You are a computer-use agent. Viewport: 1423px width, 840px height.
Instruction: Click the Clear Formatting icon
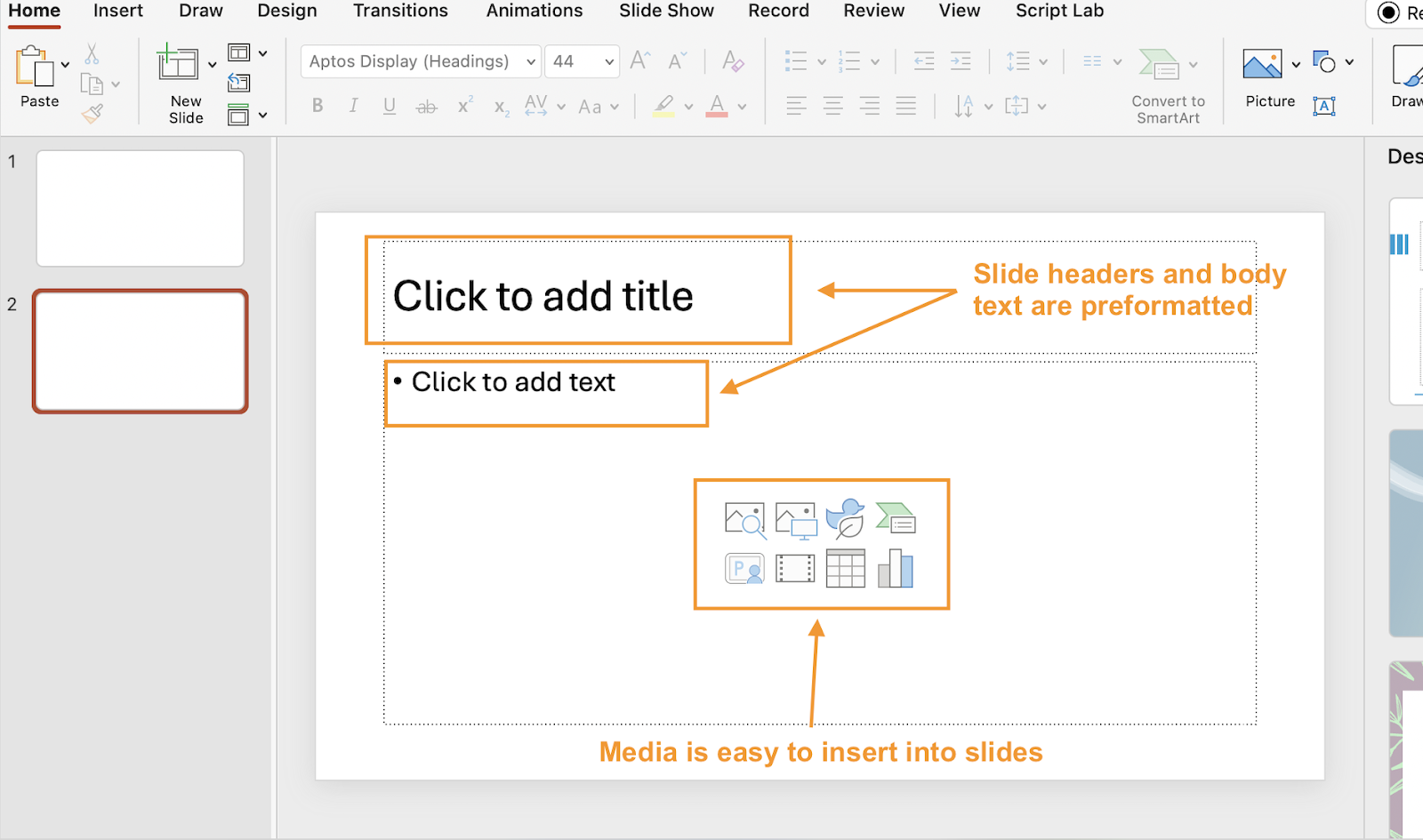pyautogui.click(x=733, y=61)
